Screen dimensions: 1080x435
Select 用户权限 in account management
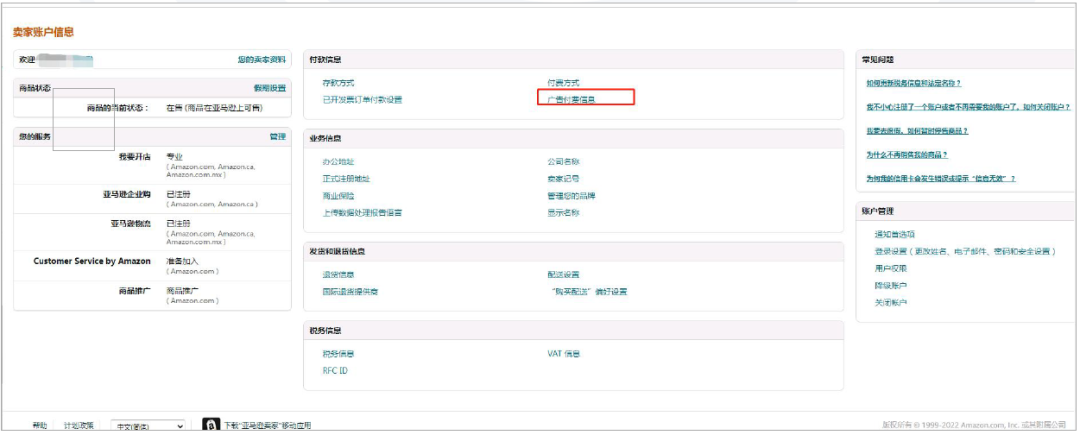(x=891, y=268)
